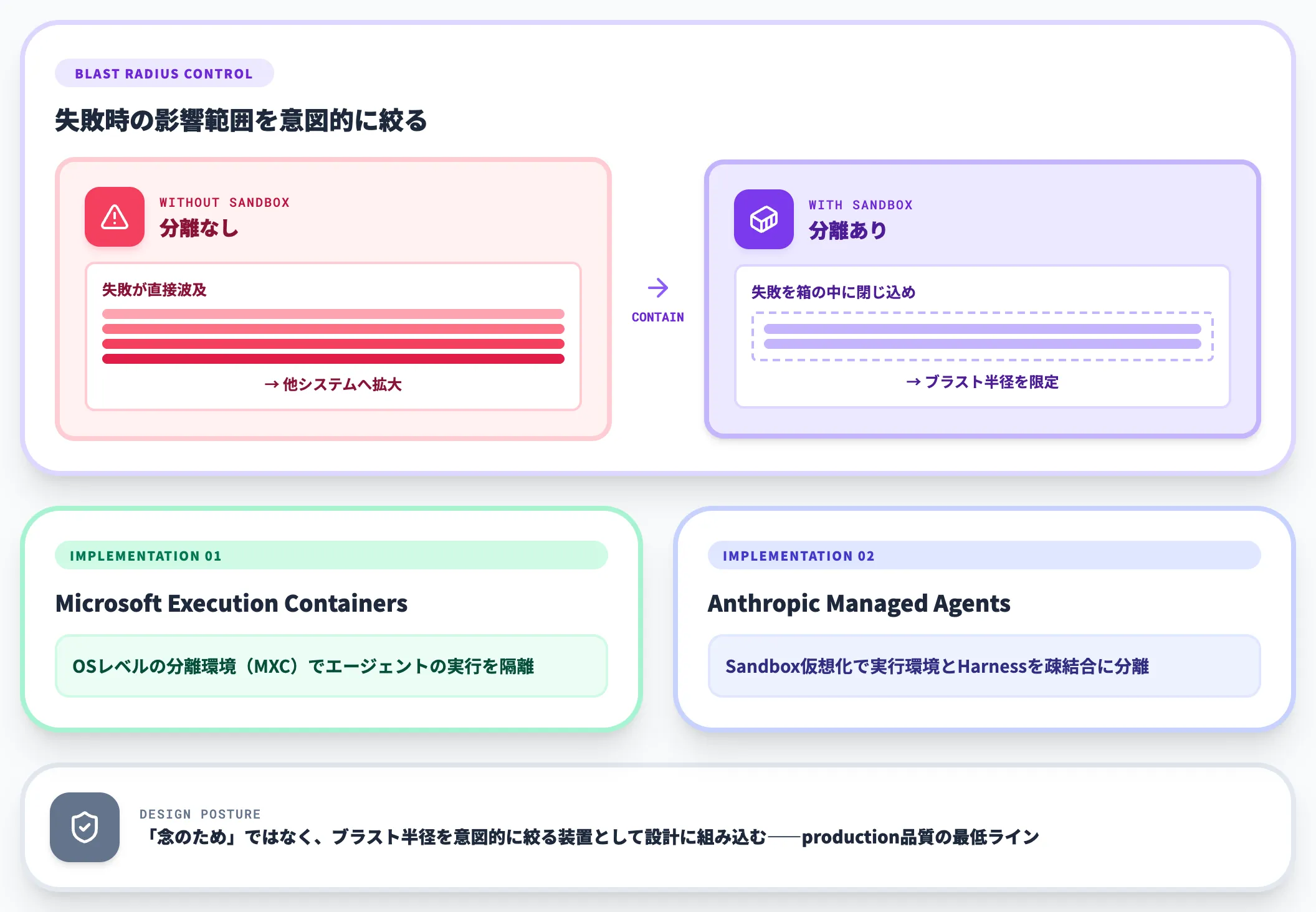Click the red warning triangle icon
Image resolution: width=1316 pixels, height=912 pixels.
point(115,217)
